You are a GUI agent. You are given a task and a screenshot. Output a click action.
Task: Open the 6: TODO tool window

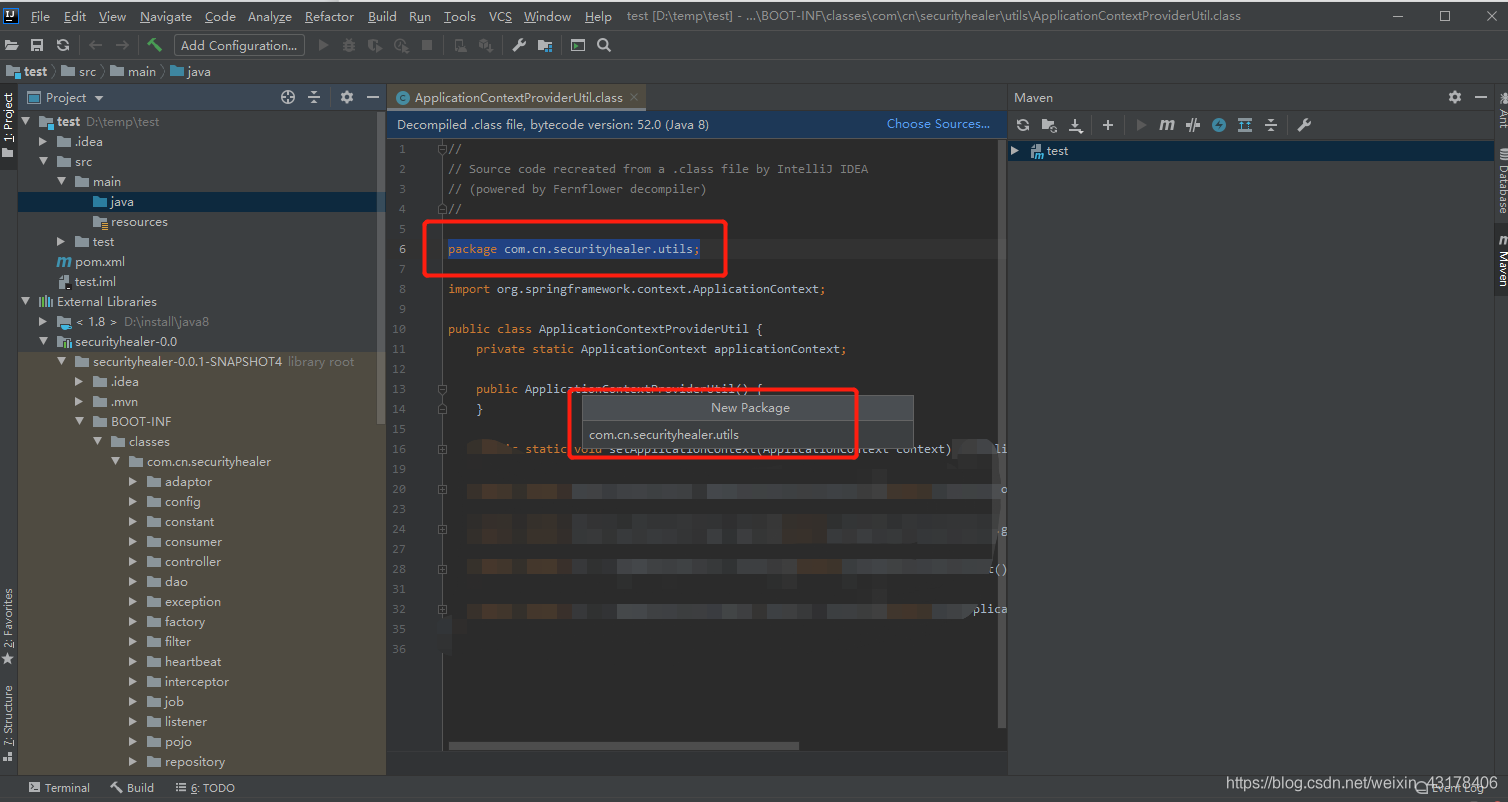pos(205,788)
